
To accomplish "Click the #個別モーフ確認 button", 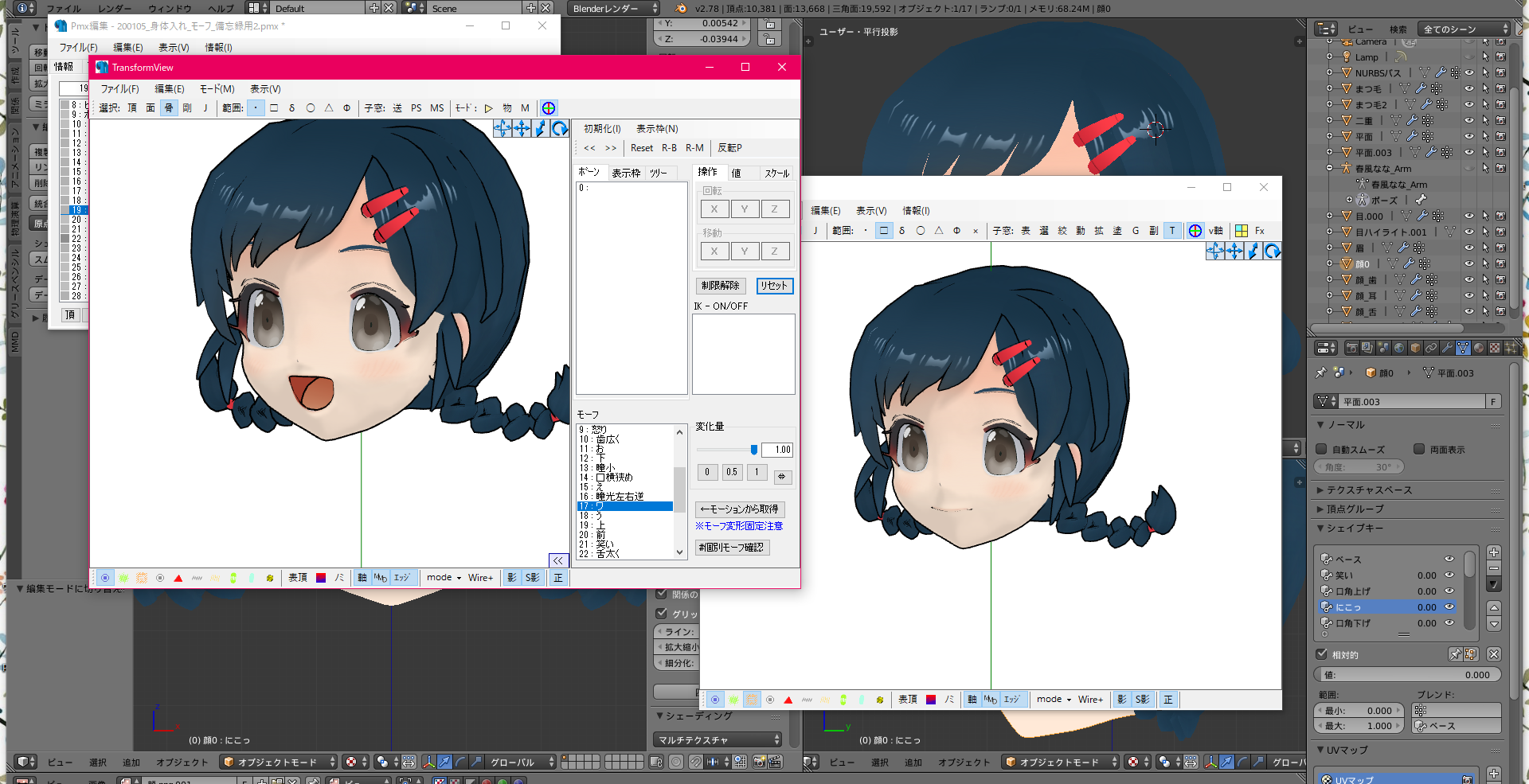I will [732, 548].
